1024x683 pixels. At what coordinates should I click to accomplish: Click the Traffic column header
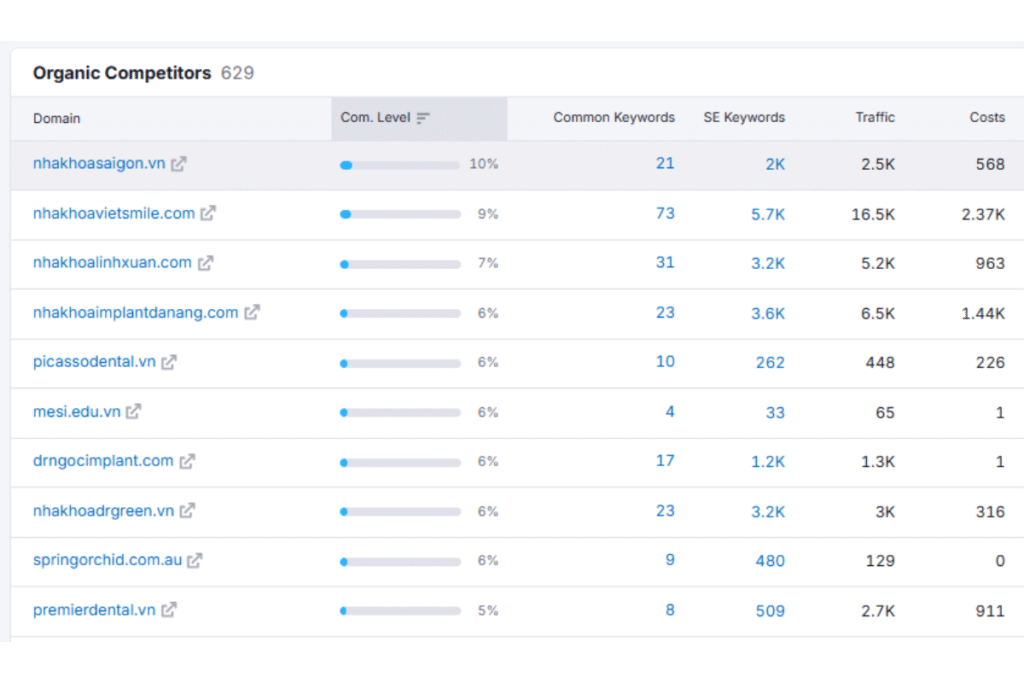(x=874, y=118)
